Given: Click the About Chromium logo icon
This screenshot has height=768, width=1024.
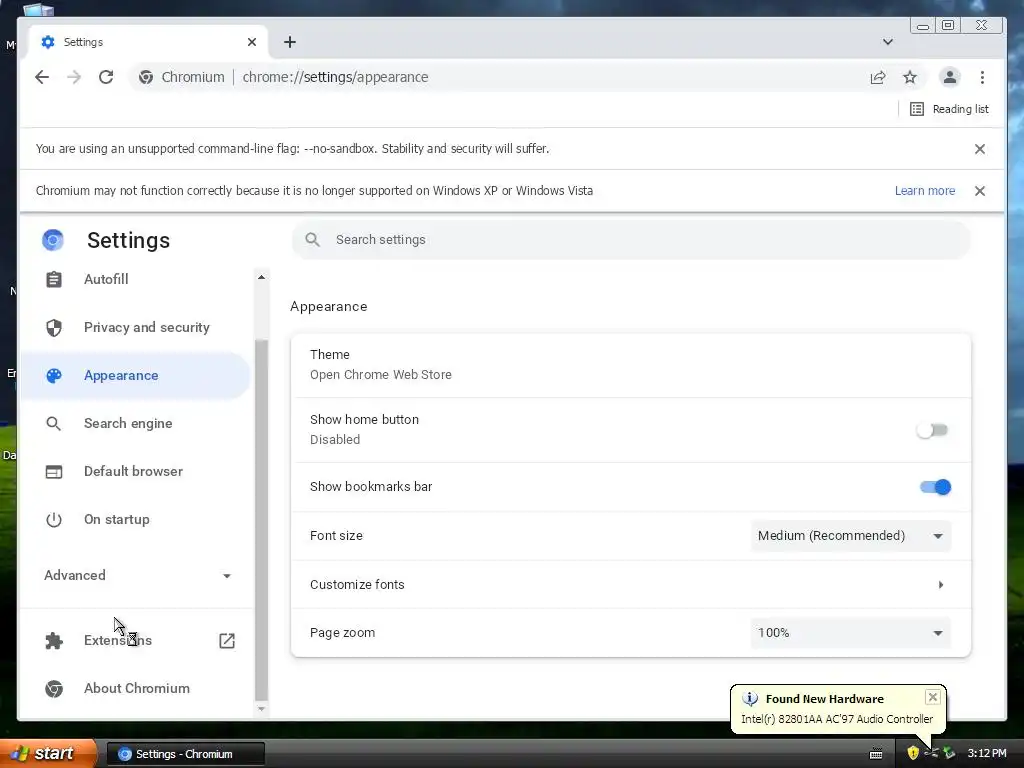Looking at the screenshot, I should pos(54,688).
